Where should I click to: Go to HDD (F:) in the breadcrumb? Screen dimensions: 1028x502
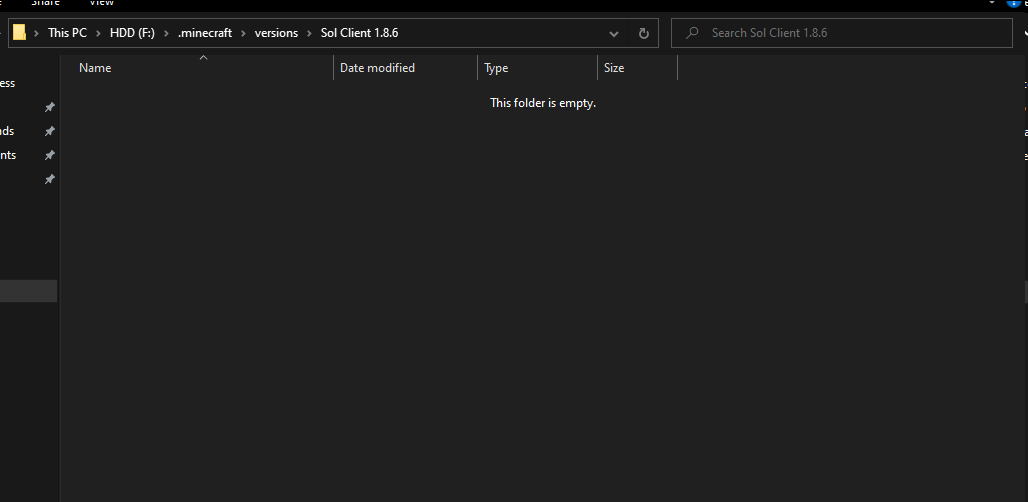coord(132,33)
